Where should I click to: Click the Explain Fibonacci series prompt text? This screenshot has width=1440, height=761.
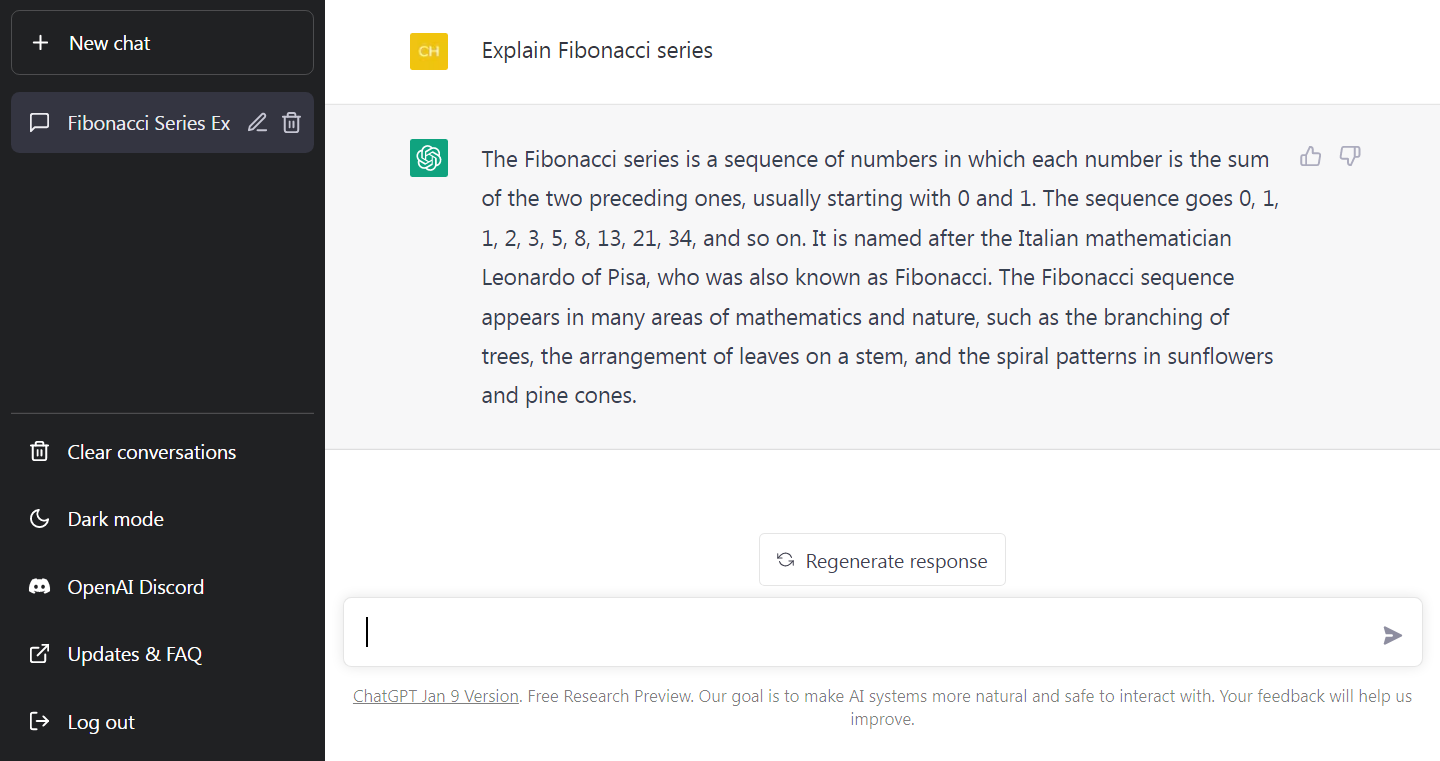597,50
